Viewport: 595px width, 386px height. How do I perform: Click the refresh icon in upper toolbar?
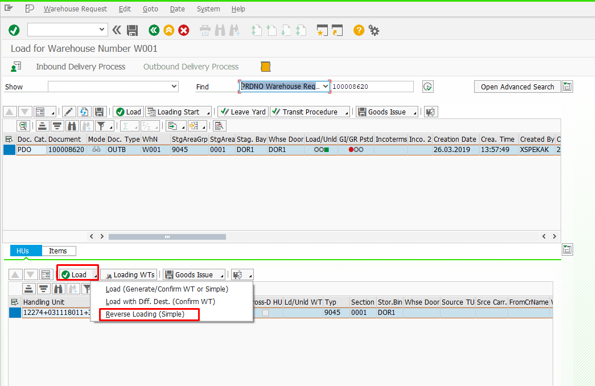pyautogui.click(x=84, y=112)
